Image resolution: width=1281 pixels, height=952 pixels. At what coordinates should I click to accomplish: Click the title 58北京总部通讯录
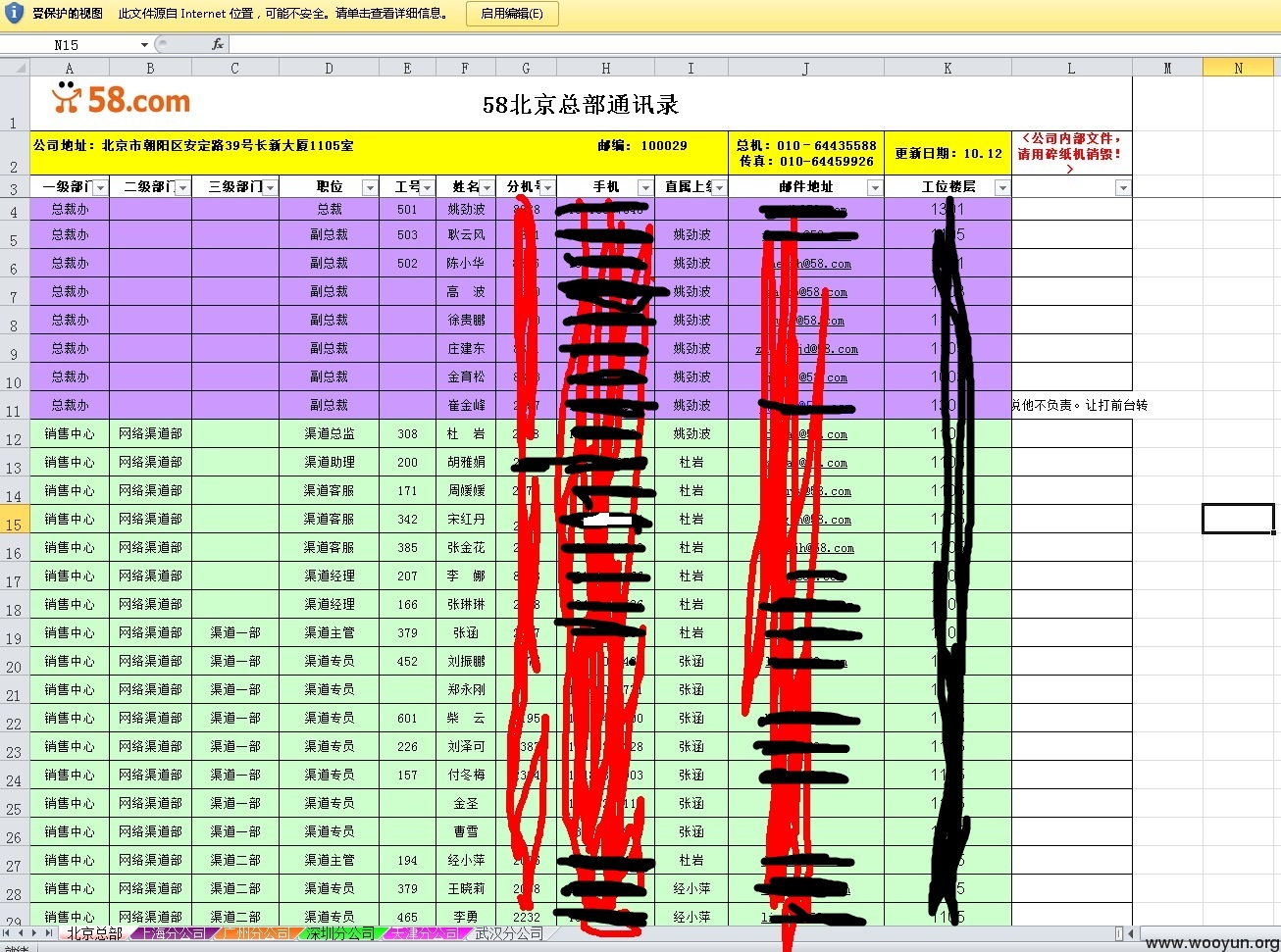581,105
